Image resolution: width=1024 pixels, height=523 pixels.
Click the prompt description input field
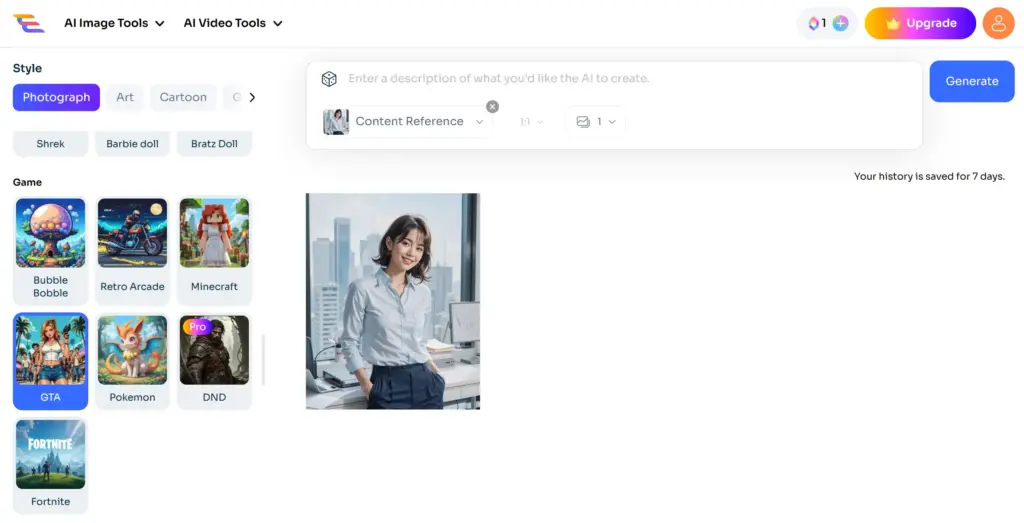[620, 79]
